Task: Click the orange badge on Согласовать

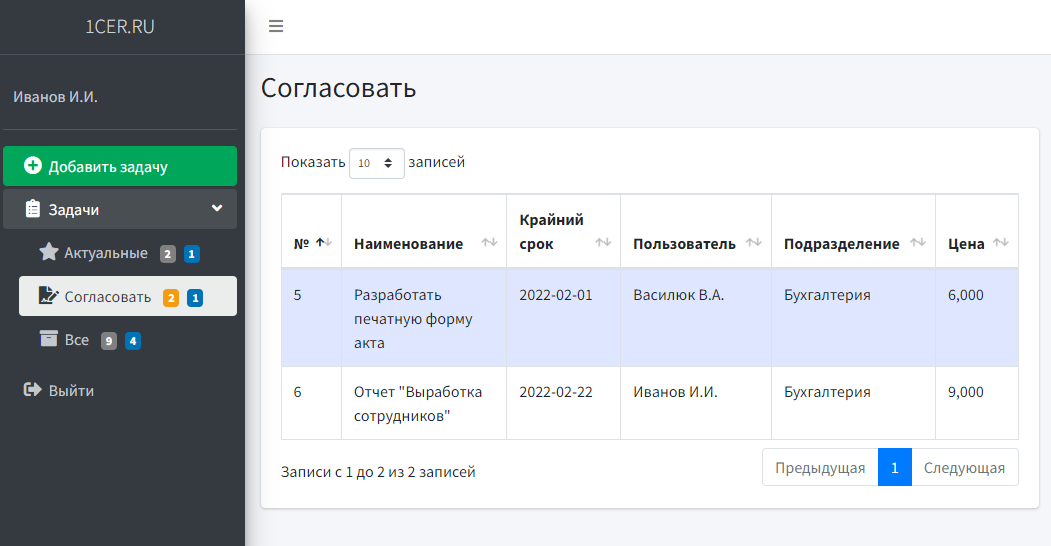Action: (x=171, y=297)
